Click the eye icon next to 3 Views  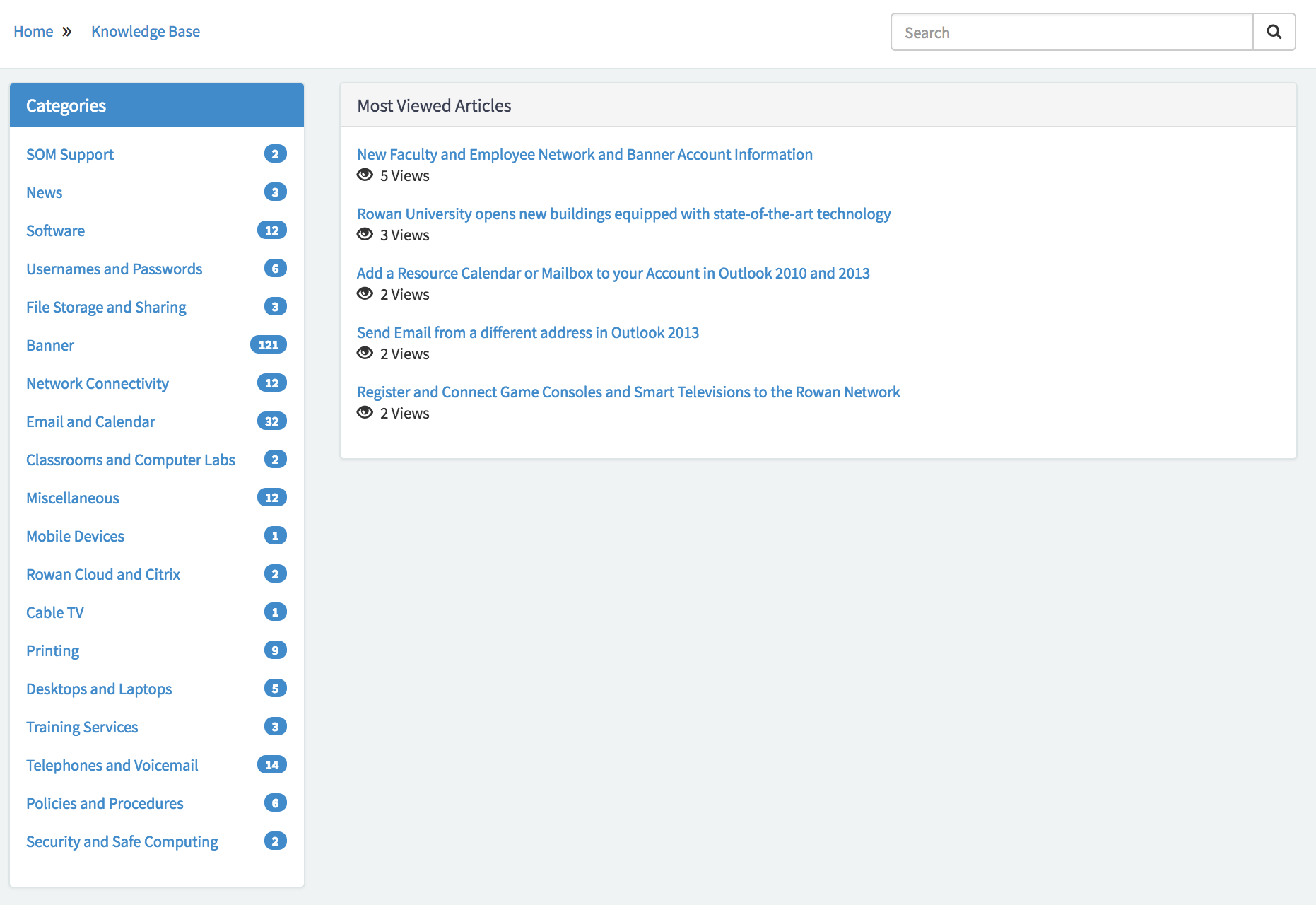click(365, 235)
